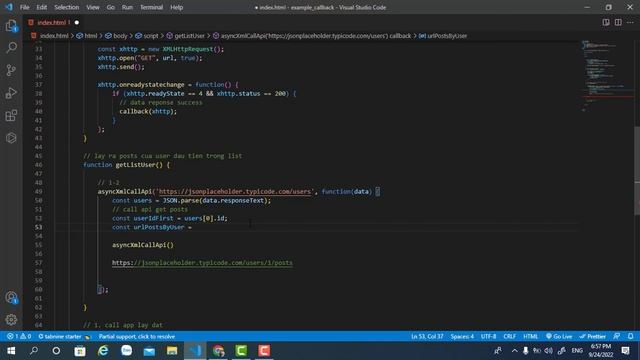Open the Help menu
The width and height of the screenshot is (640, 360).
[x=176, y=7]
